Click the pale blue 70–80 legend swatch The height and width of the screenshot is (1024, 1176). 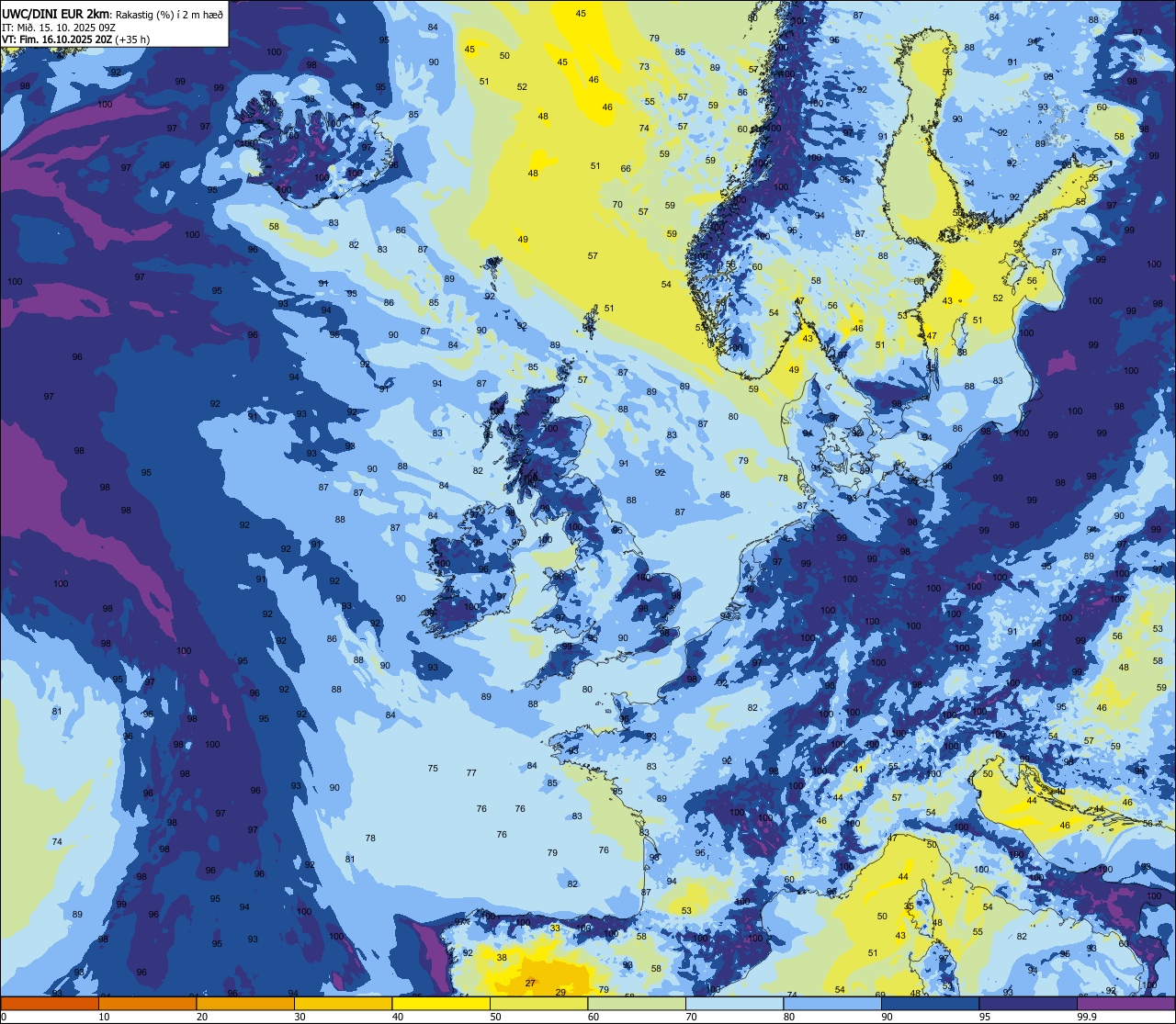coord(735,1003)
